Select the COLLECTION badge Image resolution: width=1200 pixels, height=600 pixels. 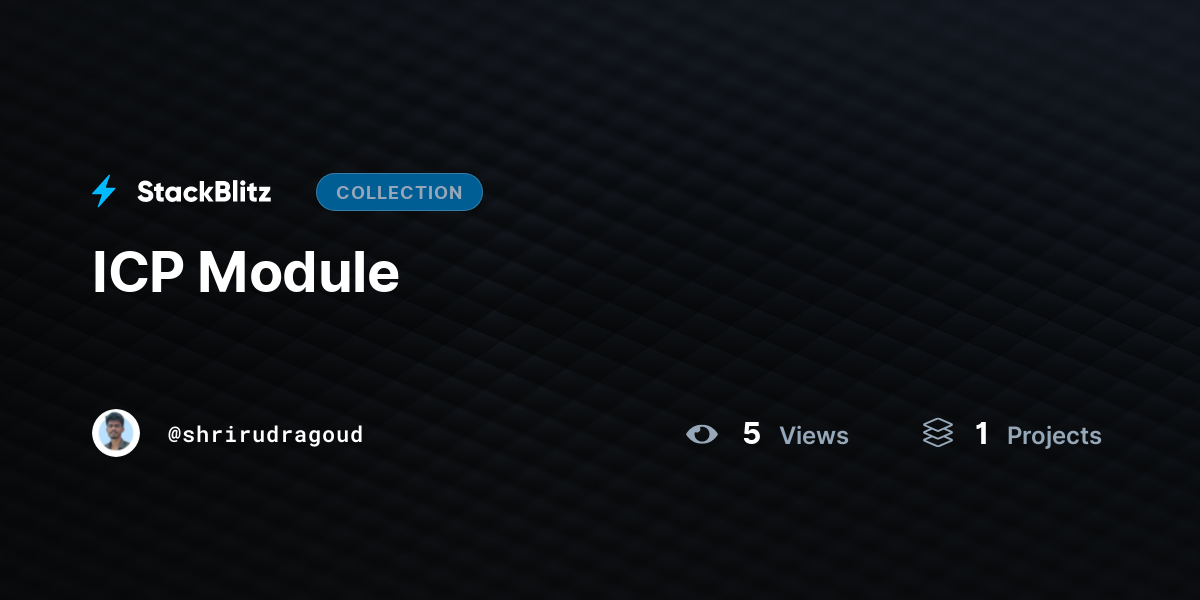[399, 192]
